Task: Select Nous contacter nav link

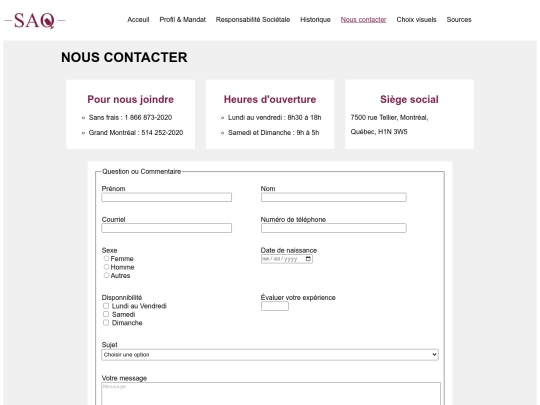Action: 363,20
